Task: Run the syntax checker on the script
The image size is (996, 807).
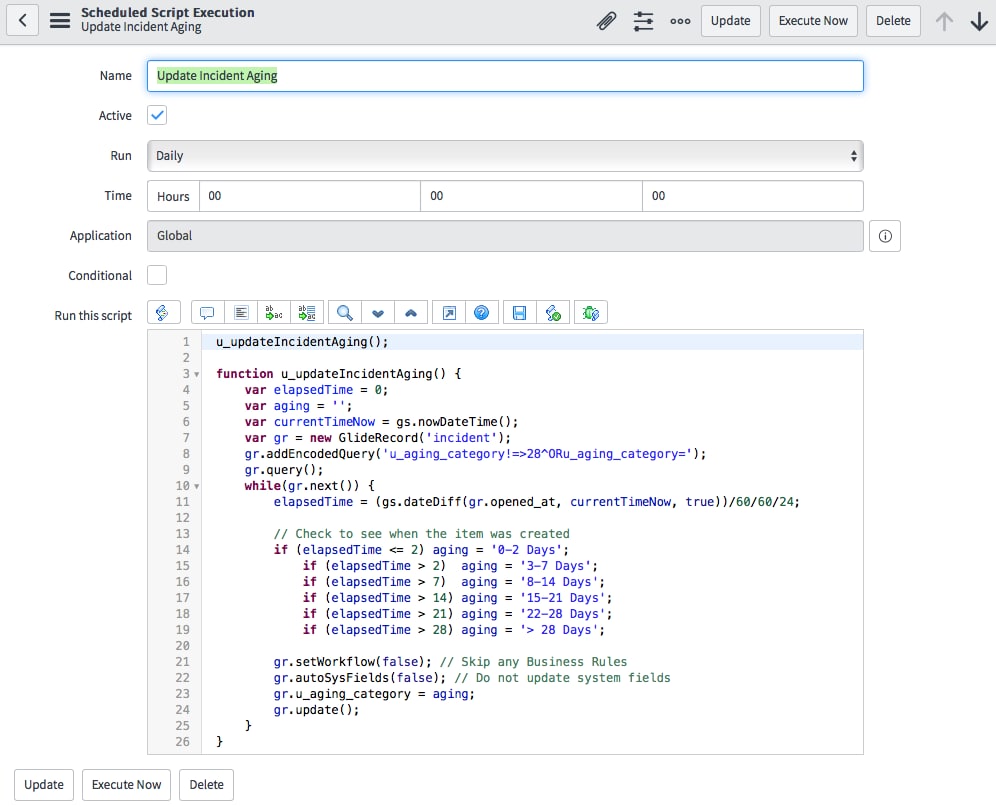Action: click(x=553, y=312)
